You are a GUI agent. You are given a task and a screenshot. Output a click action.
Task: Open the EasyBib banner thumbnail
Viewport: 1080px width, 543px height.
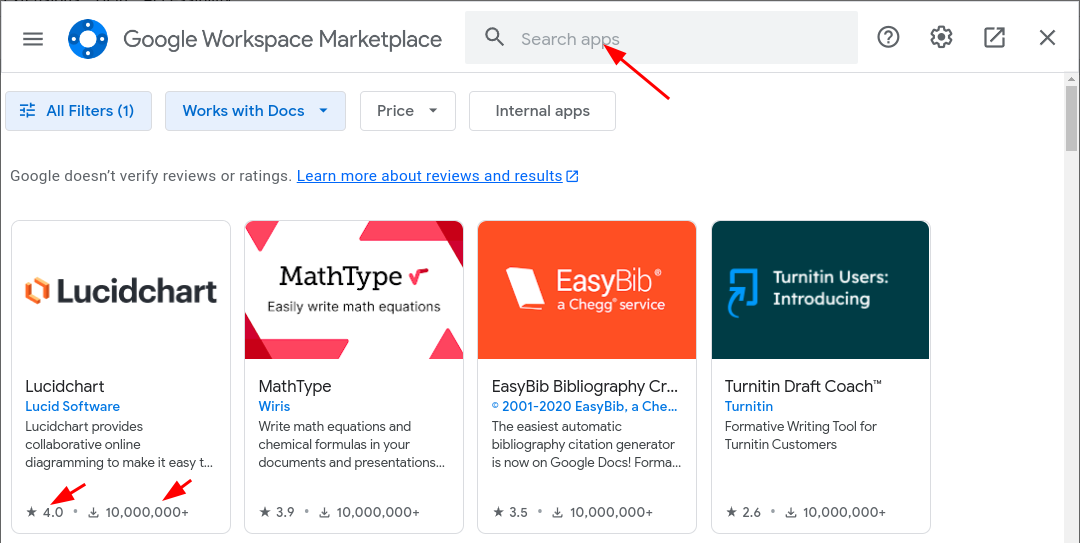point(587,290)
